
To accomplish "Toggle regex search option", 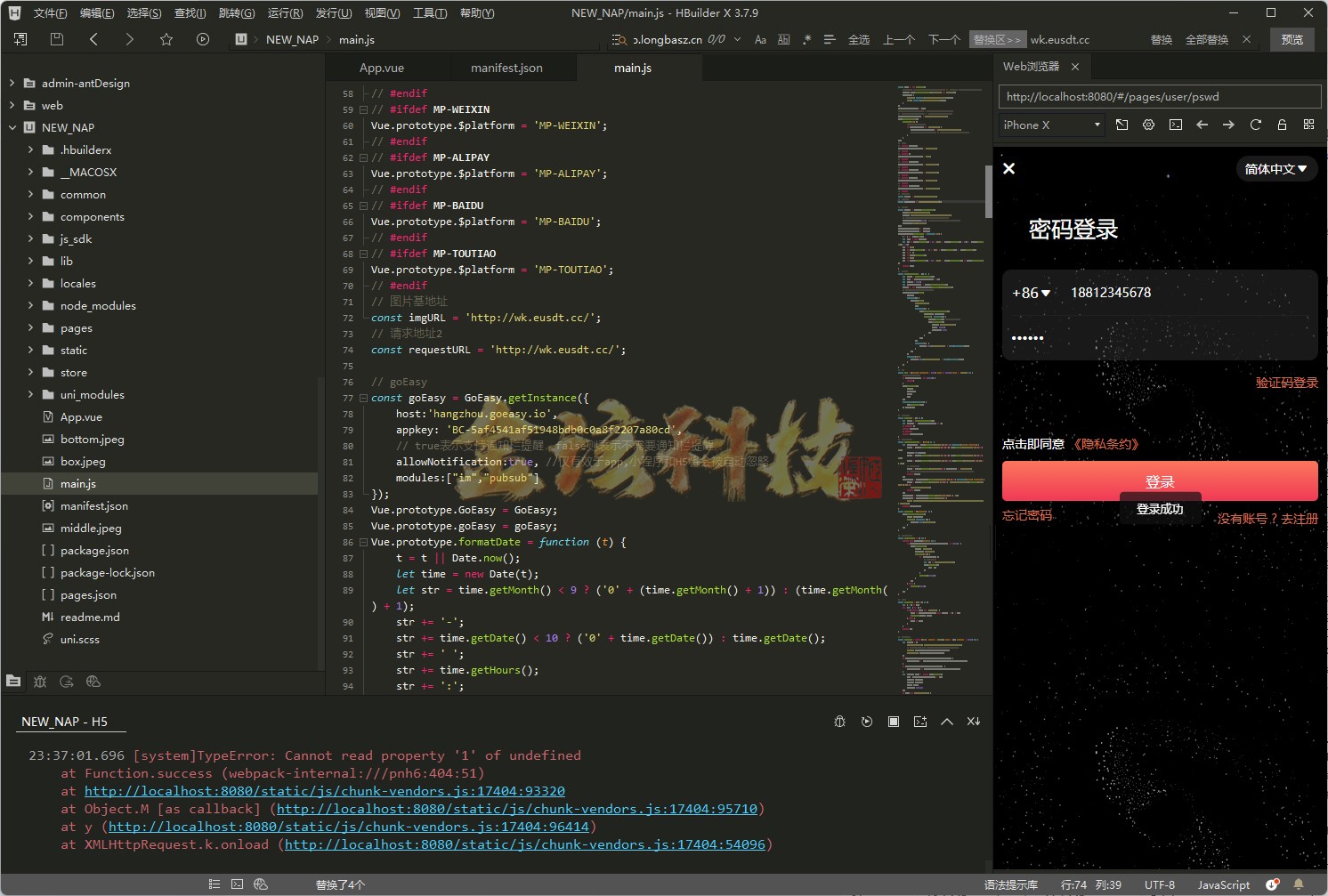I will coord(806,40).
